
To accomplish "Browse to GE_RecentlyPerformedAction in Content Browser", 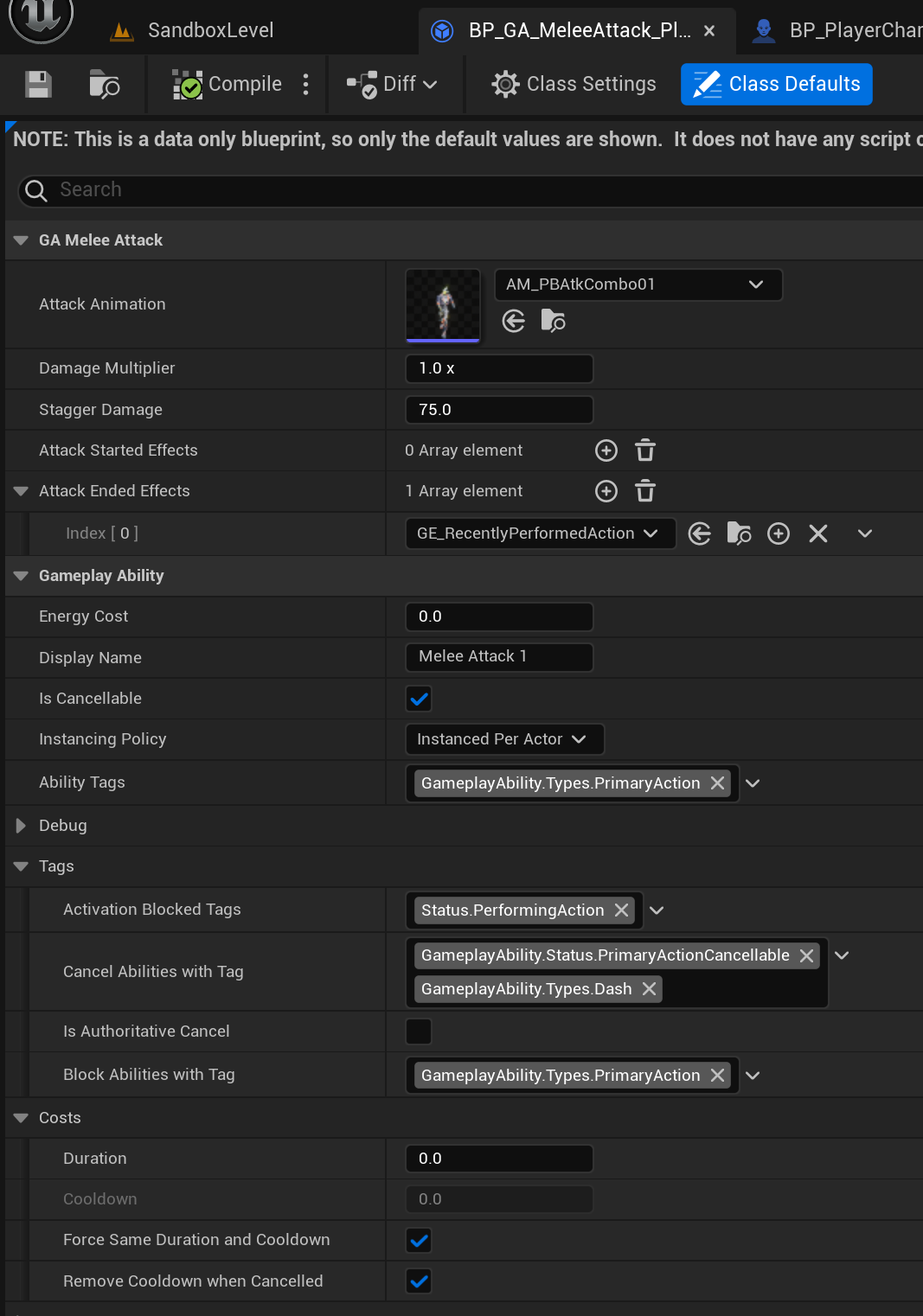I will (739, 533).
